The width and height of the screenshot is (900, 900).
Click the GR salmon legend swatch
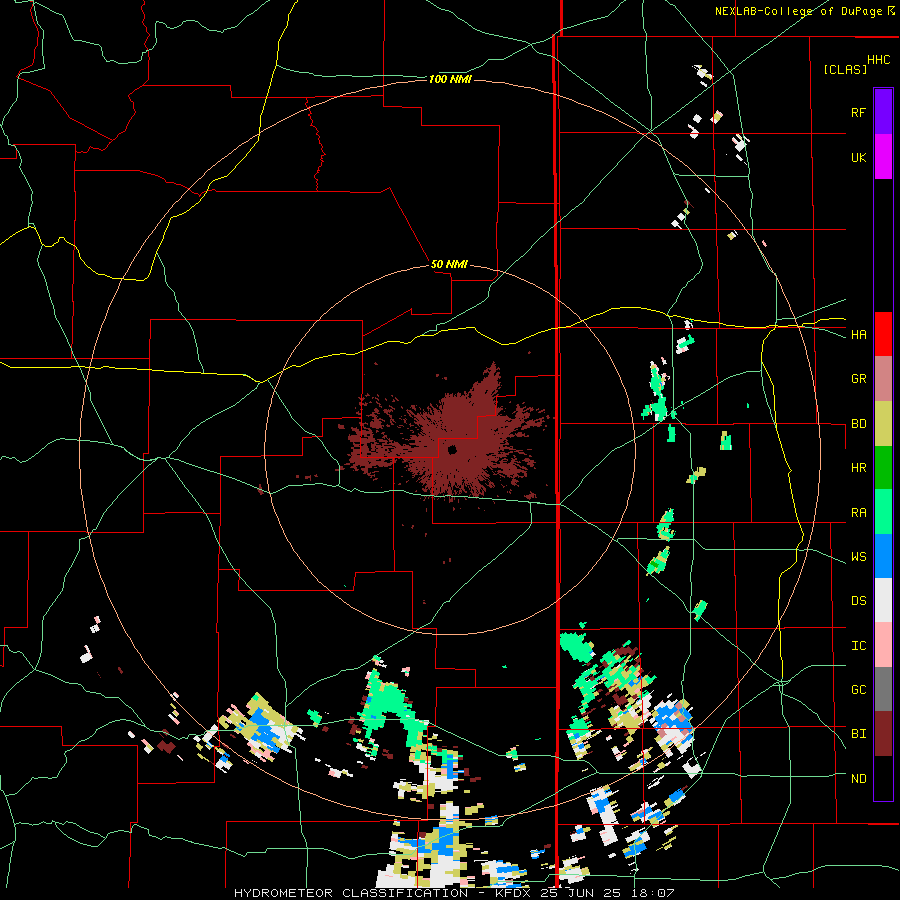pos(883,379)
